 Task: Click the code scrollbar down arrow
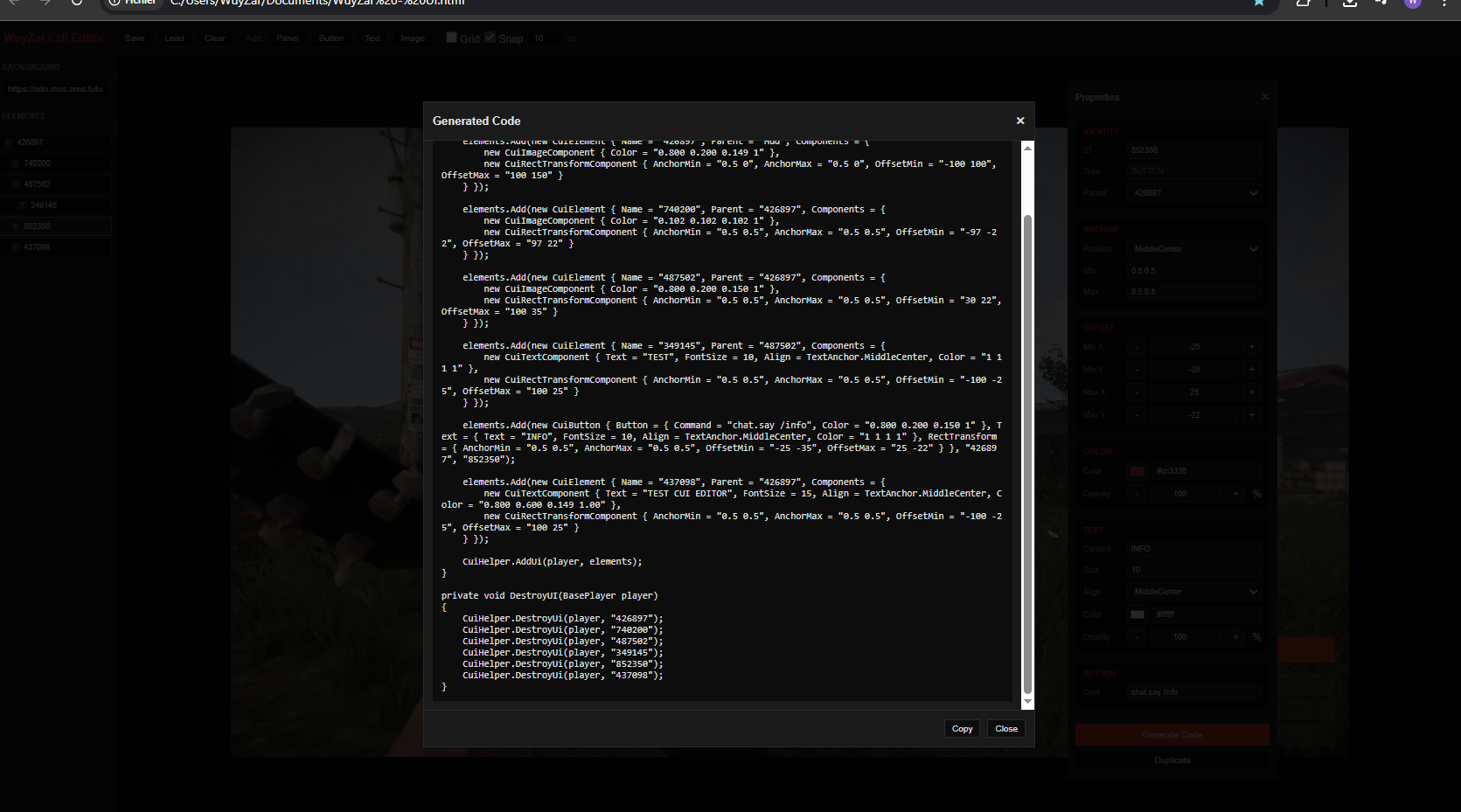click(1027, 702)
